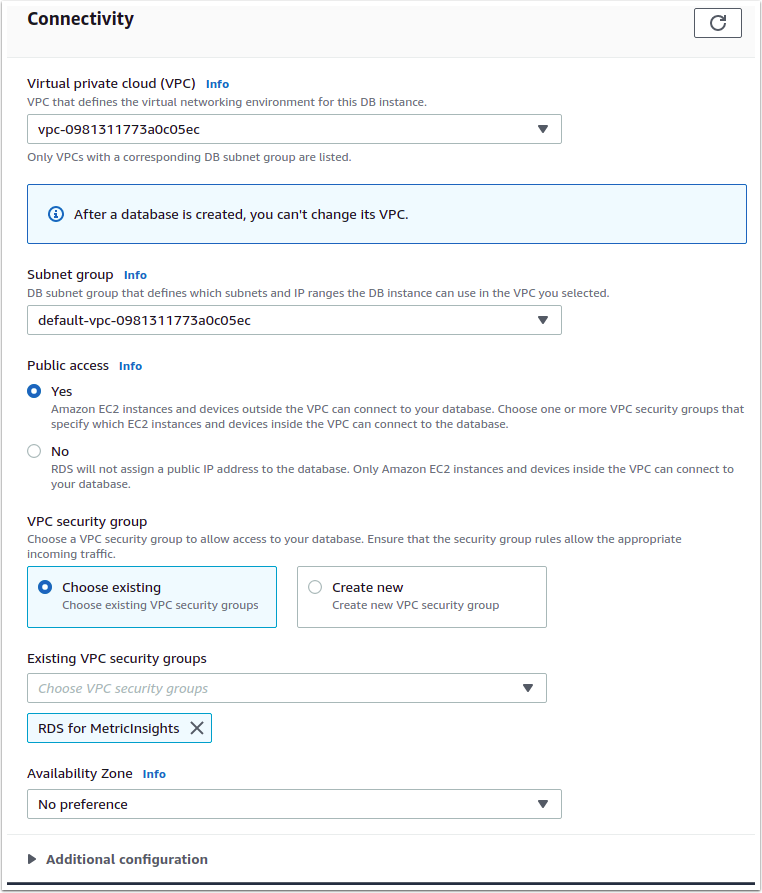This screenshot has width=762, height=893.
Task: Click the arrow of existing security groups dropdown
Action: click(x=528, y=688)
